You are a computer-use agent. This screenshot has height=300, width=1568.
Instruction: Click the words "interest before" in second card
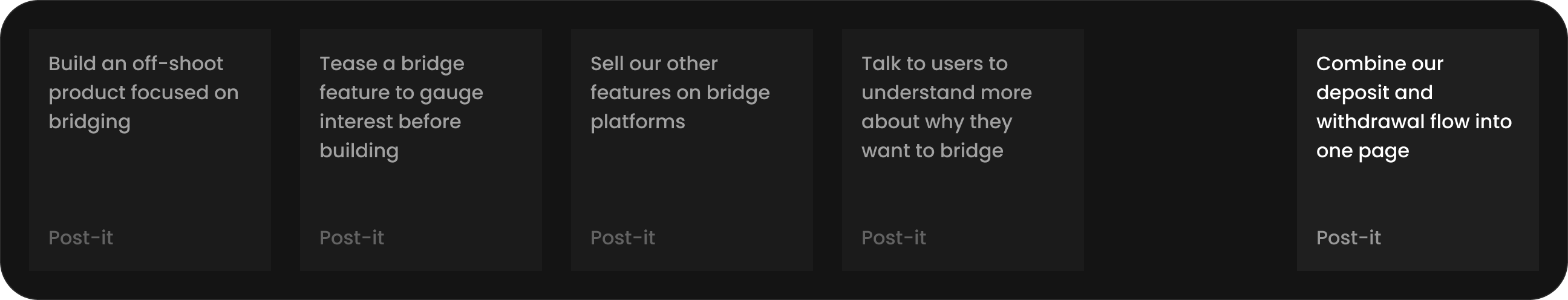tap(390, 122)
